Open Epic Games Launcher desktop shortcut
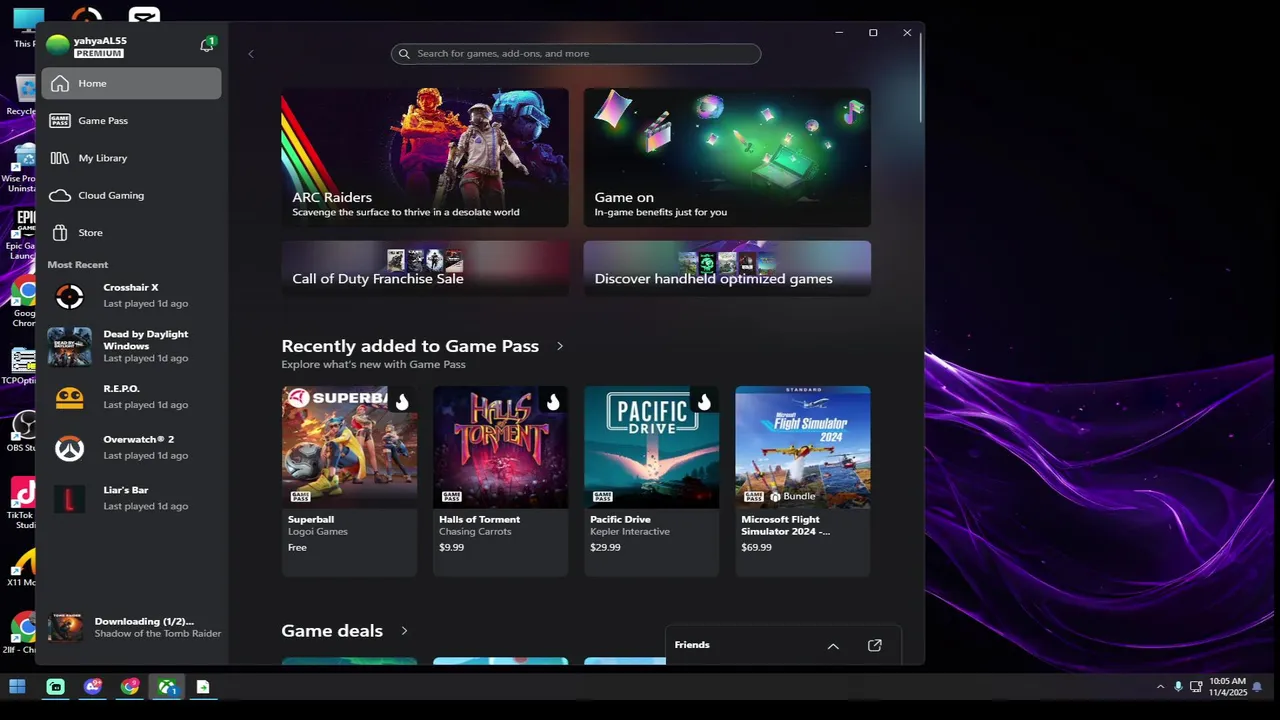The height and width of the screenshot is (720, 1280). click(x=21, y=236)
